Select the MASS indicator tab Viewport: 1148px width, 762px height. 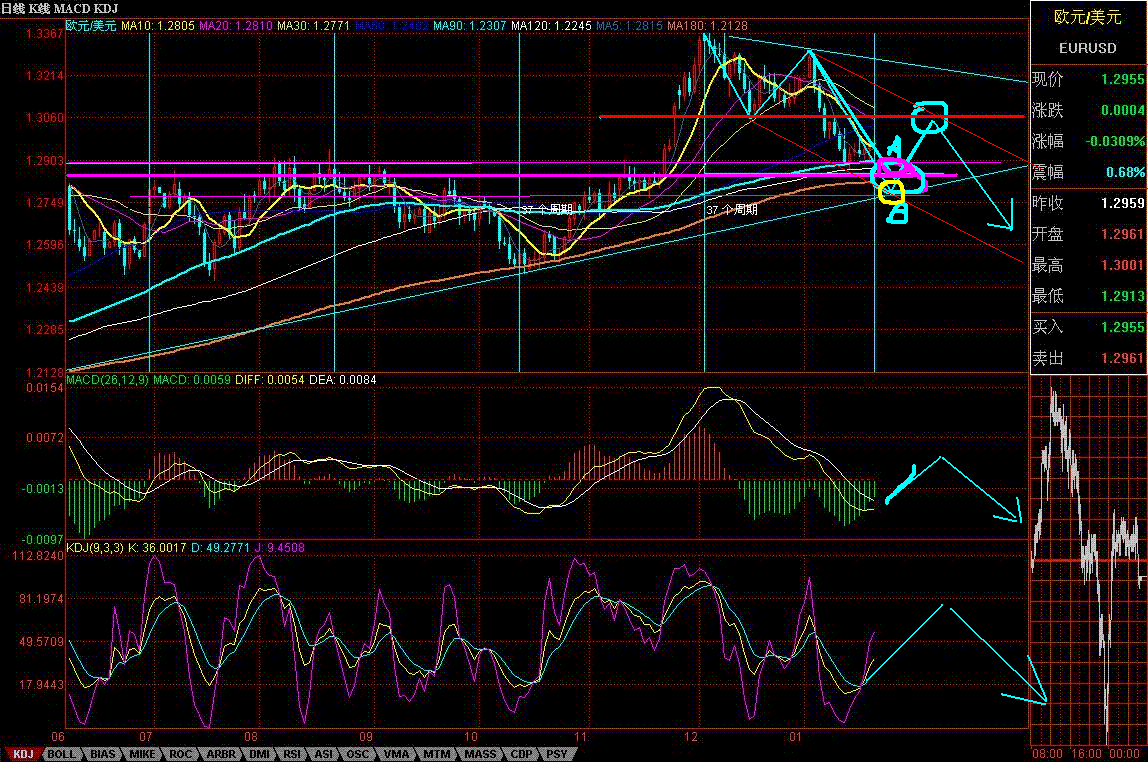pyautogui.click(x=480, y=754)
